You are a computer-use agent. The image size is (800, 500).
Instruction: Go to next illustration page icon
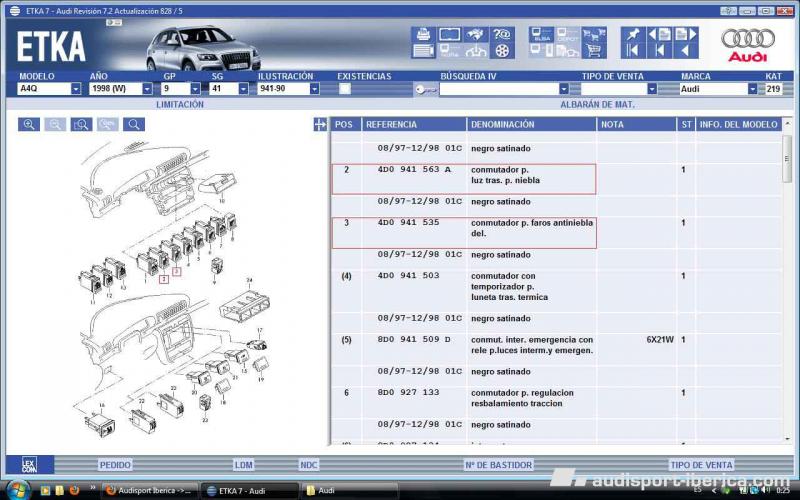(x=686, y=34)
